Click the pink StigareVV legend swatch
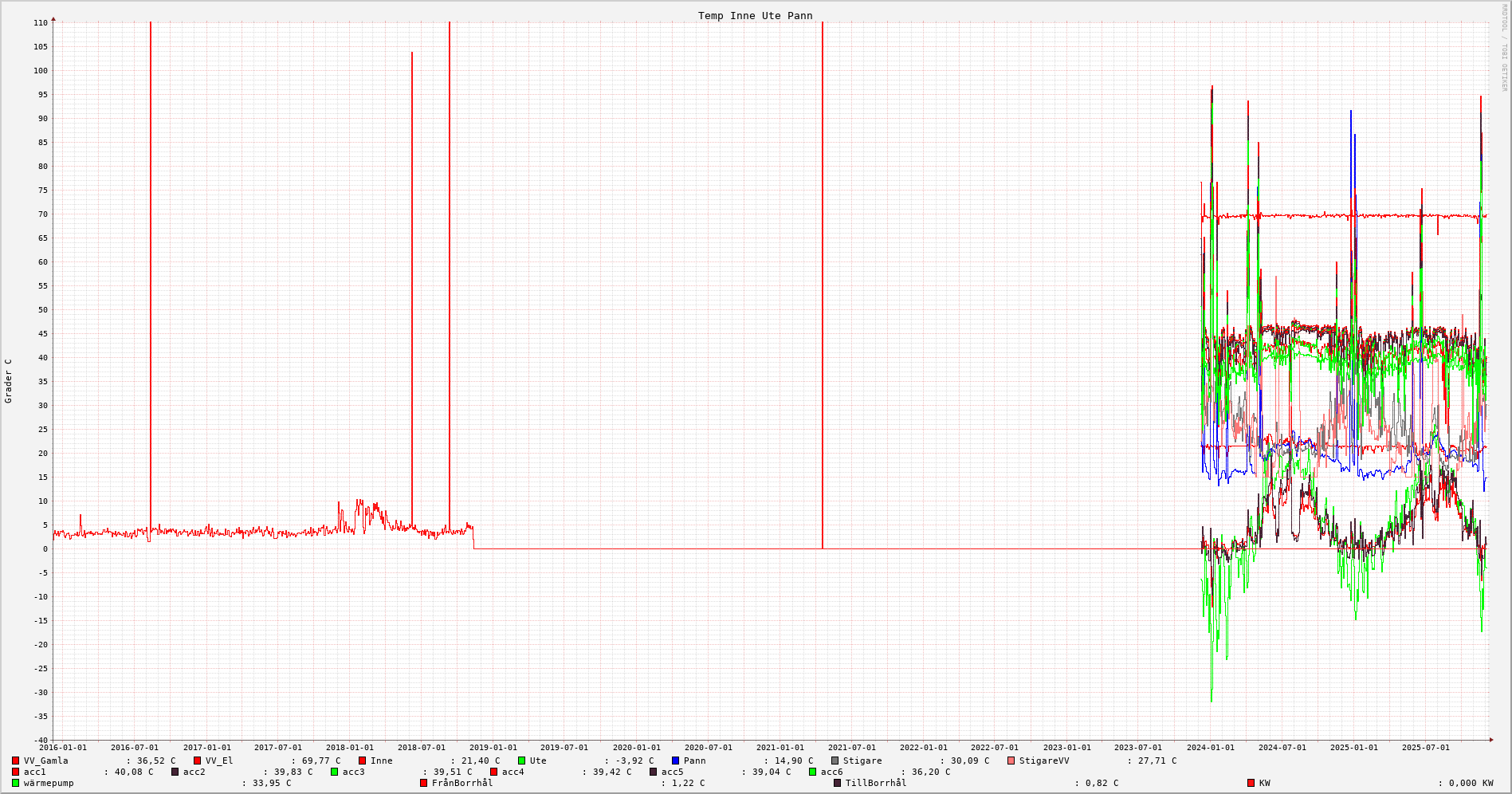Screen dimensions: 1512x794 1011,761
